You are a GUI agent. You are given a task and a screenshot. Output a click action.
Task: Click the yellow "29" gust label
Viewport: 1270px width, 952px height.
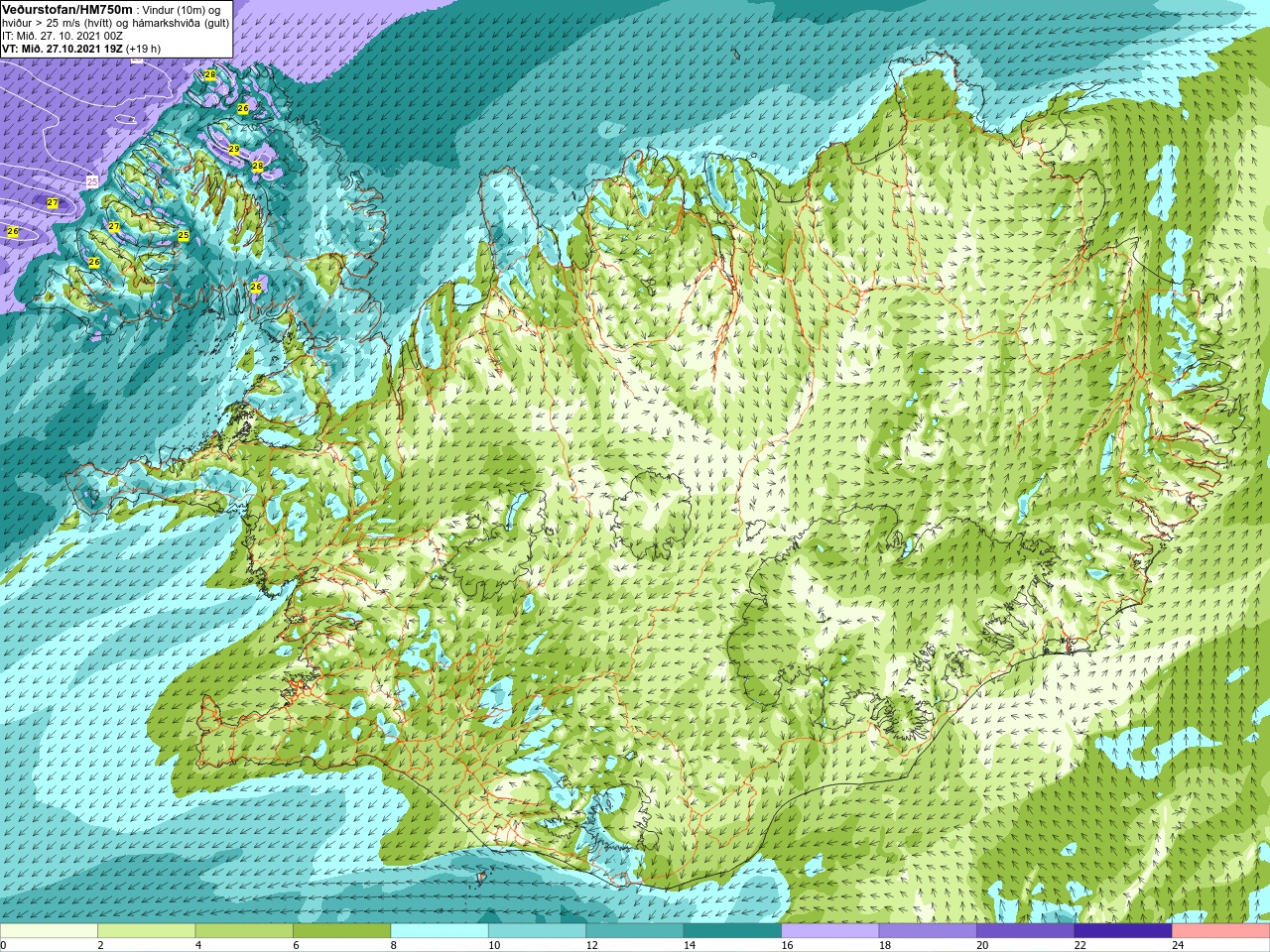[234, 149]
